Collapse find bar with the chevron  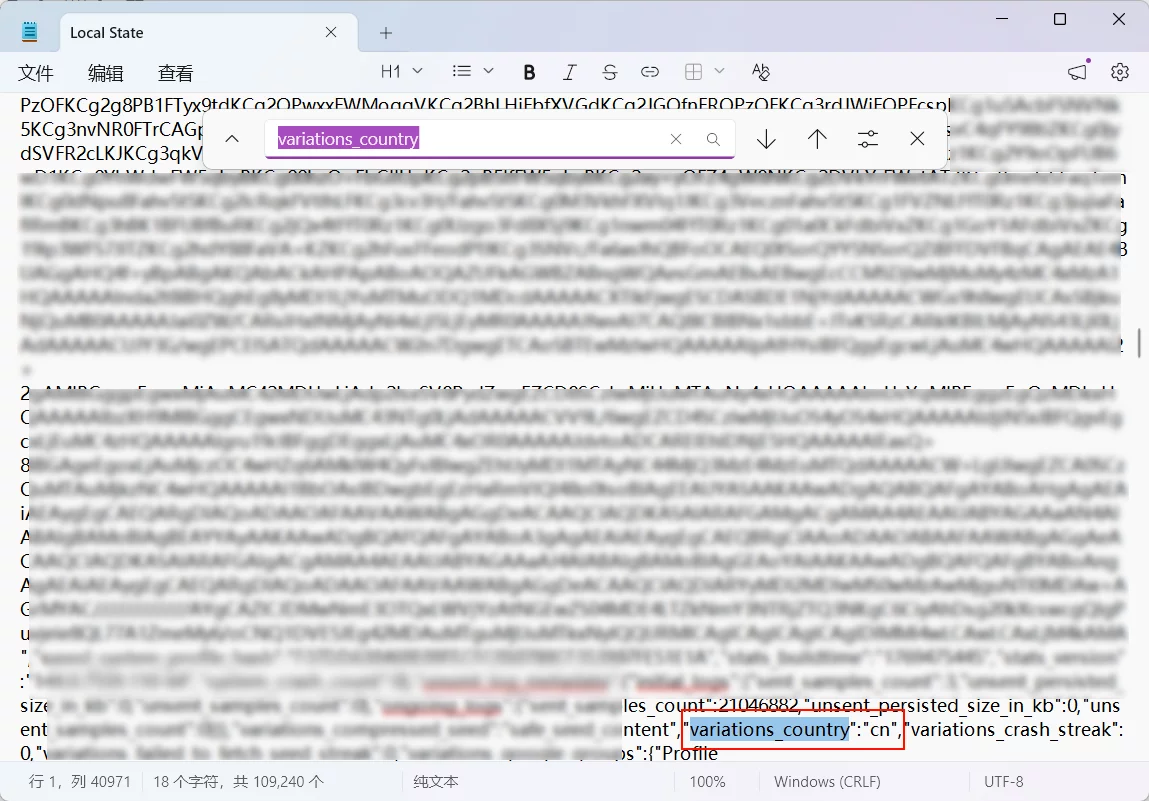[232, 139]
